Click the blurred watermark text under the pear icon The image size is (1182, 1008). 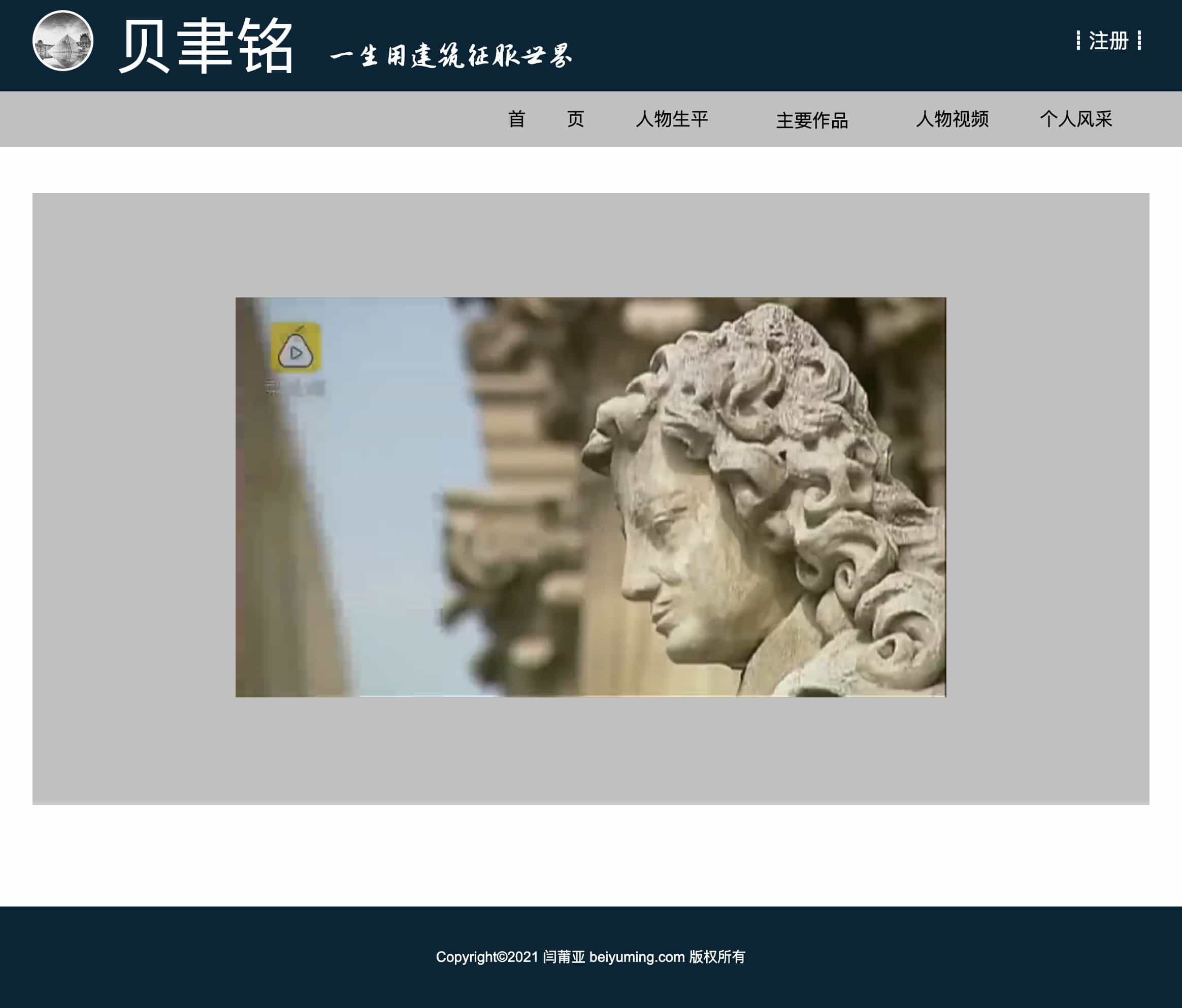(x=295, y=389)
